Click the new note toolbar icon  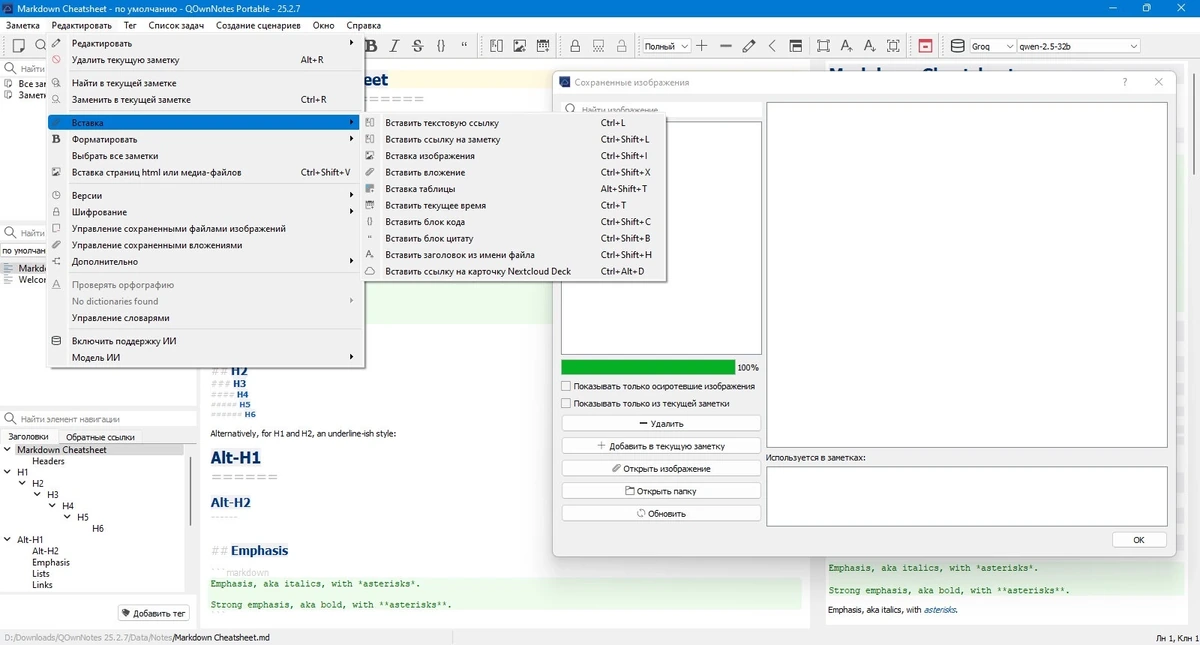[18, 46]
